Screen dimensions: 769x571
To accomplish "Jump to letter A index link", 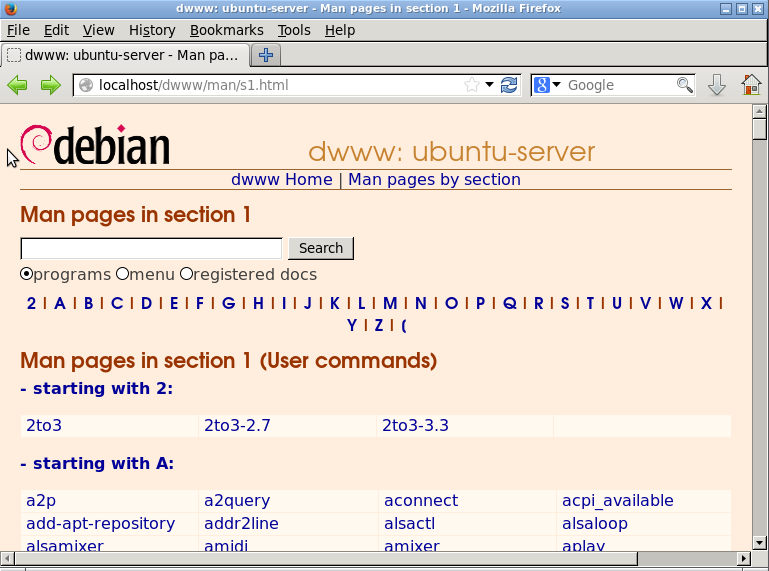I will pyautogui.click(x=60, y=303).
